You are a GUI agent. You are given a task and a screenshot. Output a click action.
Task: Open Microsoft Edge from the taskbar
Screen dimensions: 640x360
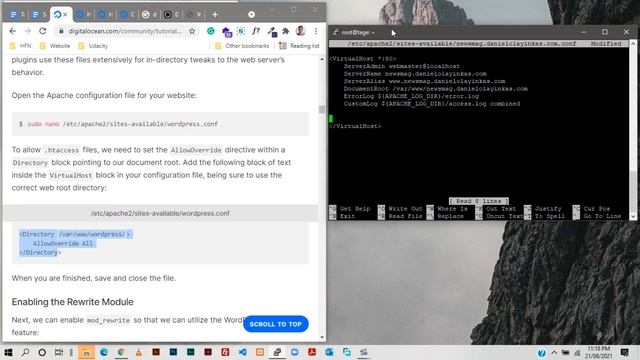click(104, 352)
